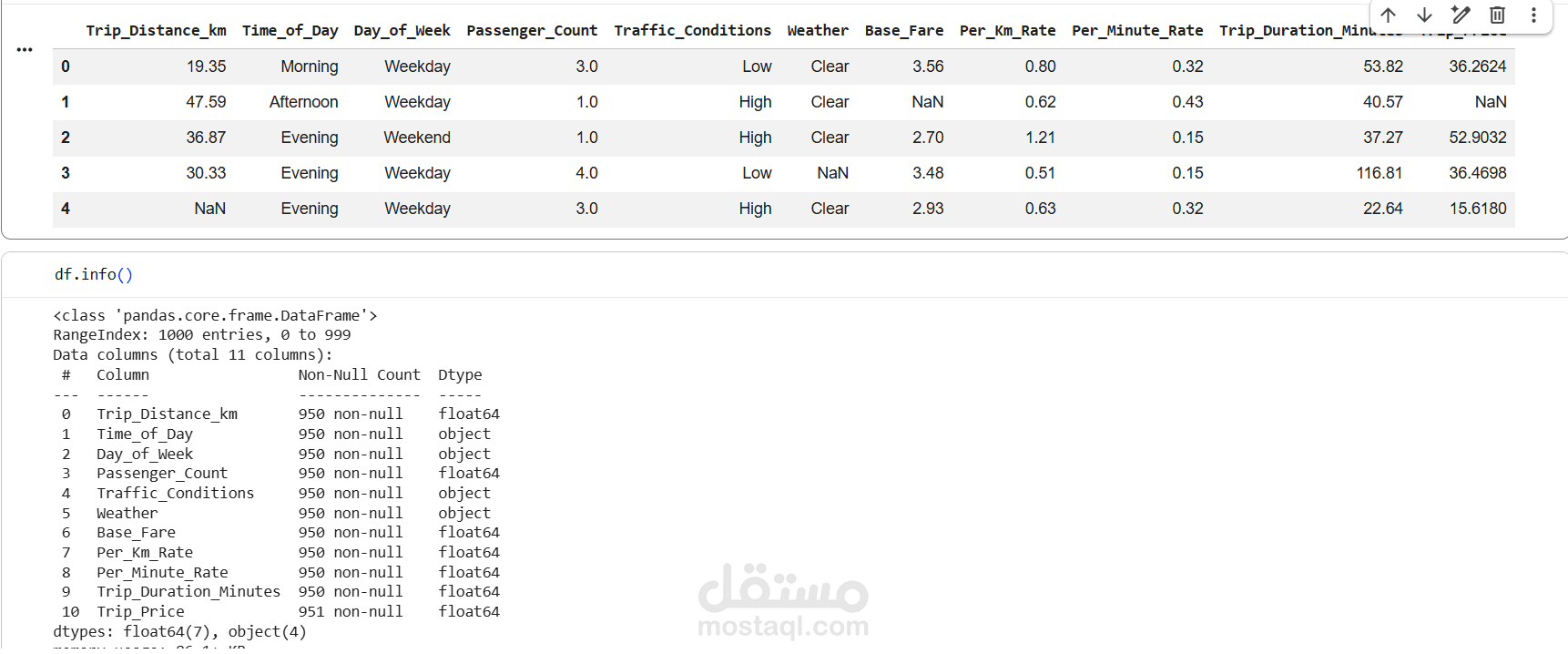Click Non-Null Count header in info
Viewport: 1568px width, 654px height.
pyautogui.click(x=359, y=374)
